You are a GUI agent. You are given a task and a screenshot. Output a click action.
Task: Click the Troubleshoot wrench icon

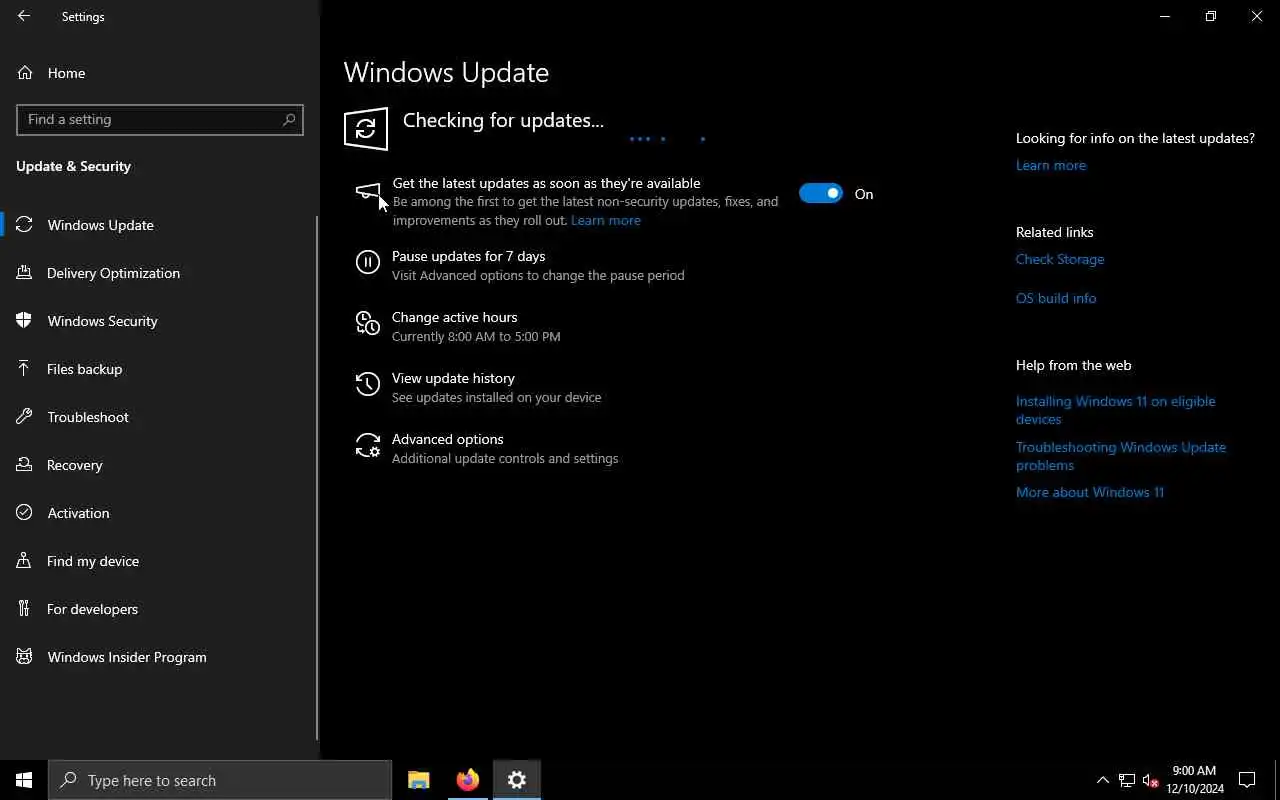point(24,417)
